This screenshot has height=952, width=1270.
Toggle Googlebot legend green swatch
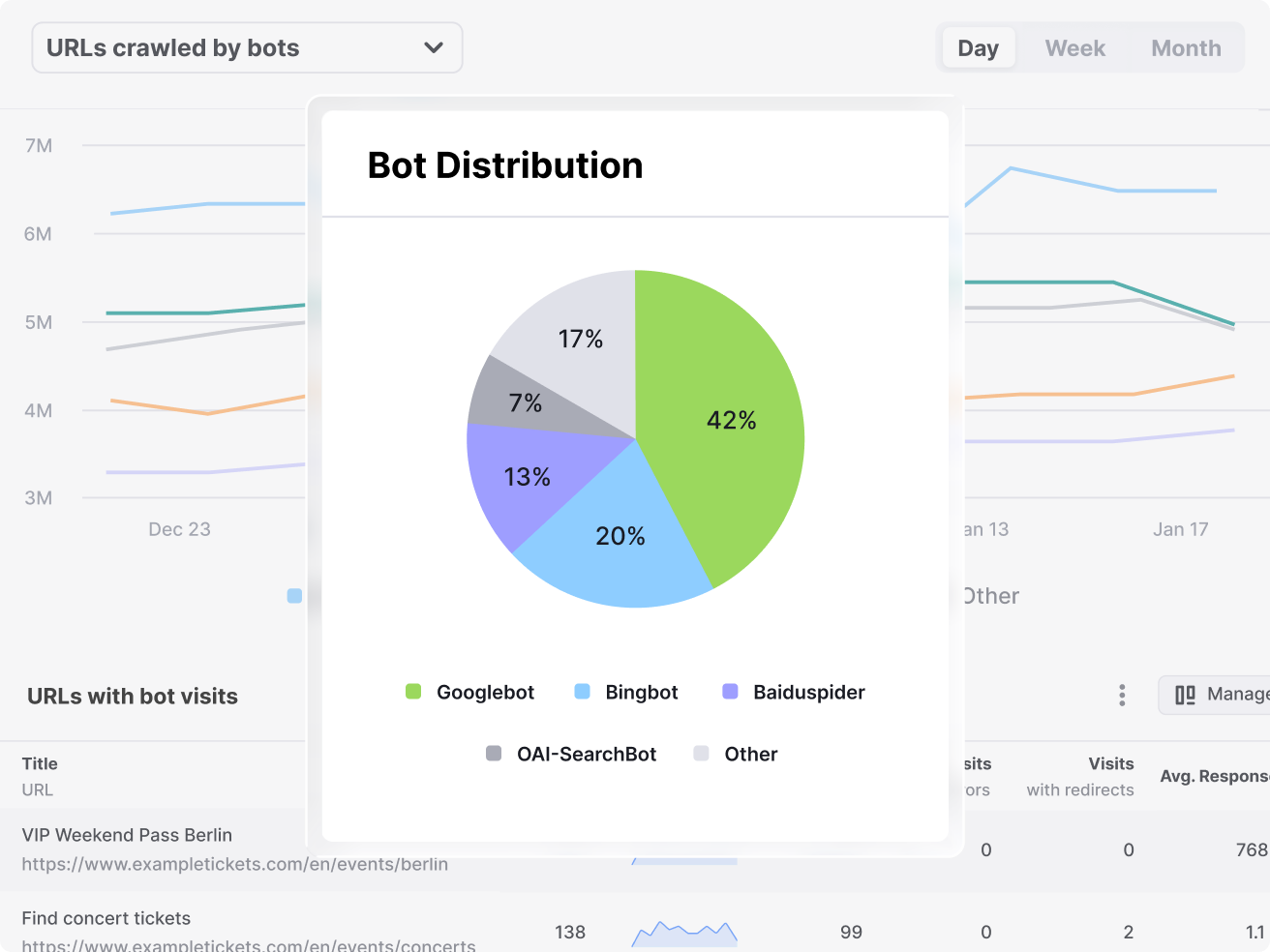tap(413, 692)
